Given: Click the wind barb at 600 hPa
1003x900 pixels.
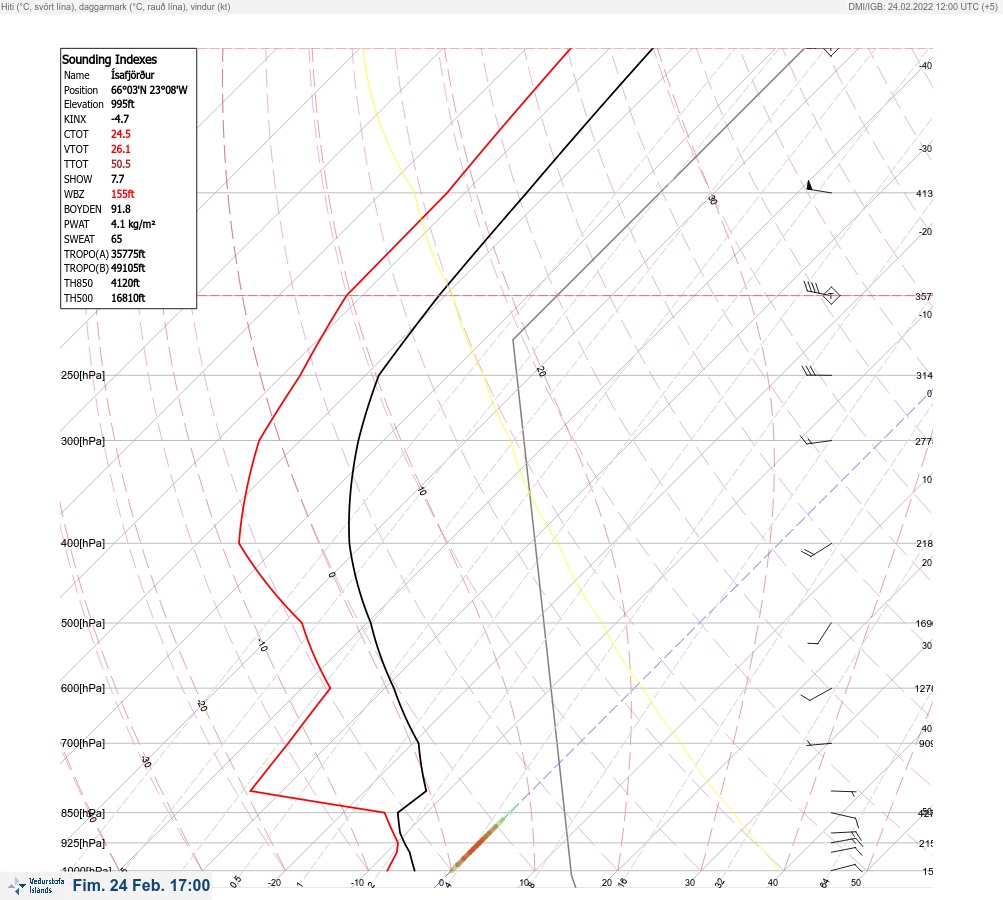Looking at the screenshot, I should (816, 694).
